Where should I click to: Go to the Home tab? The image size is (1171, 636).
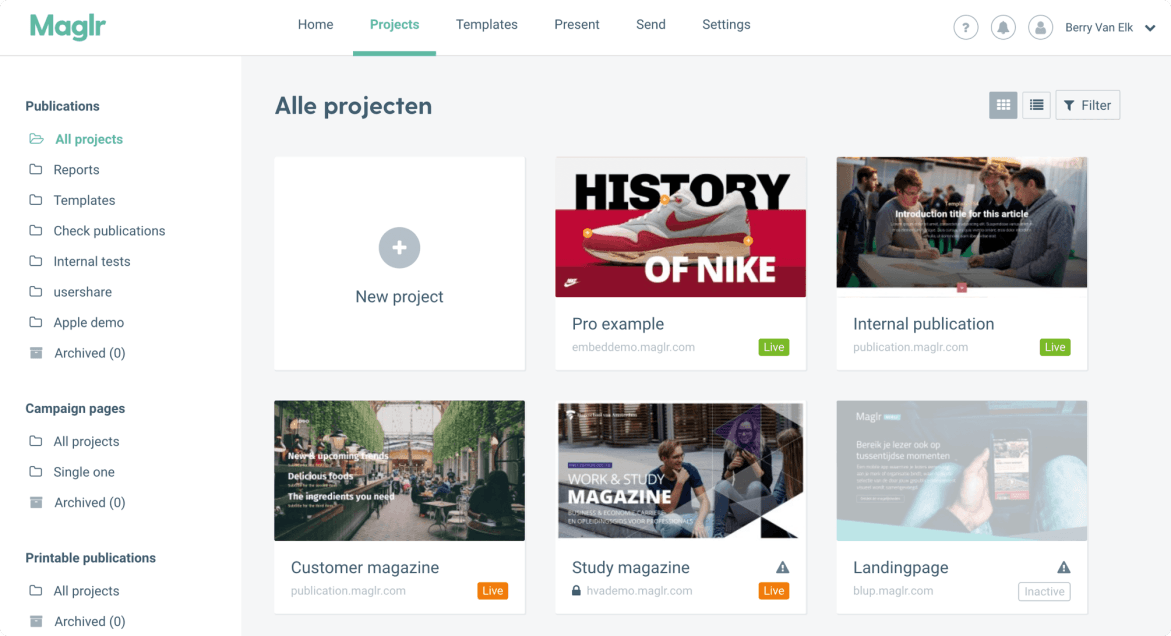click(315, 25)
